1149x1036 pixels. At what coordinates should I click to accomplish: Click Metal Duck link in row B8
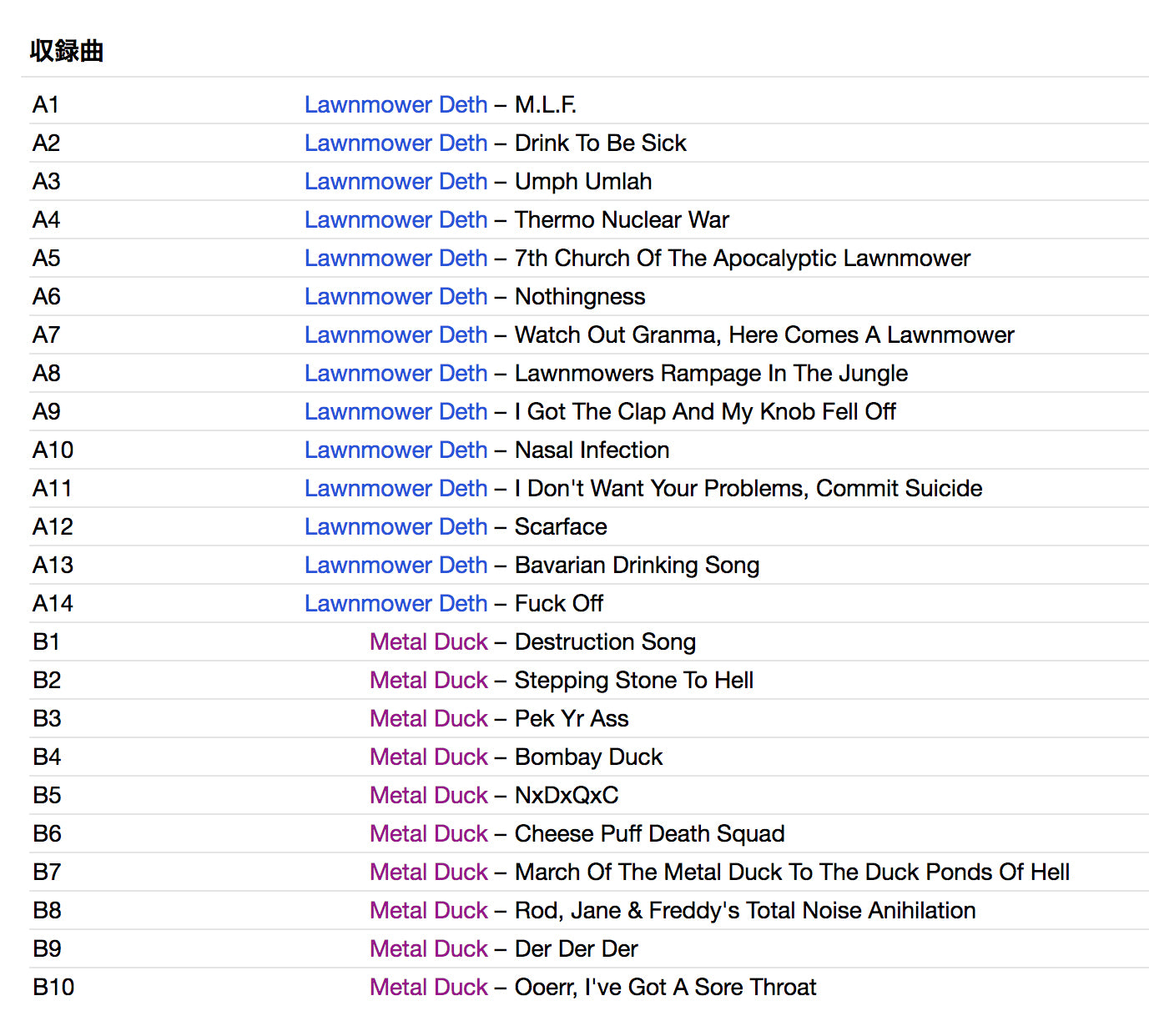[428, 910]
